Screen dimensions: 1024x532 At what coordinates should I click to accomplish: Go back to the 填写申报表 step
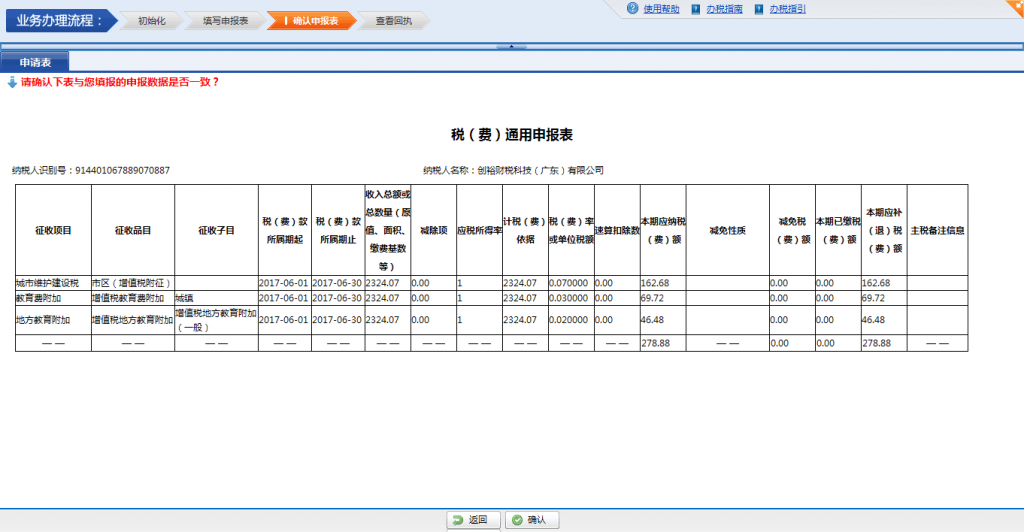(225, 20)
